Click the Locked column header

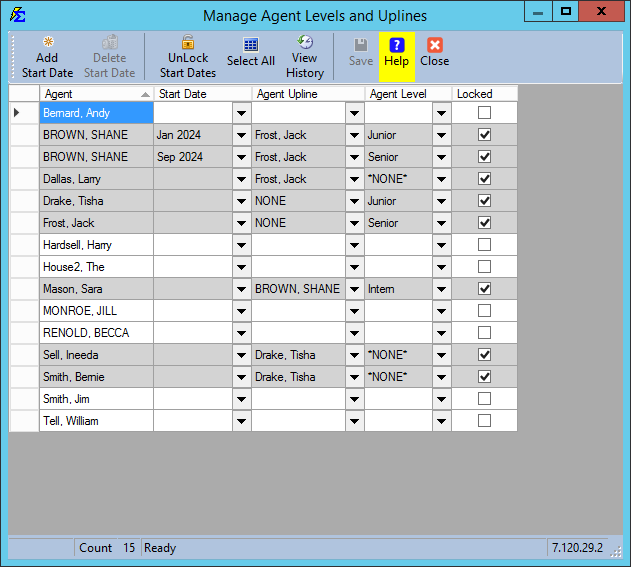475,94
